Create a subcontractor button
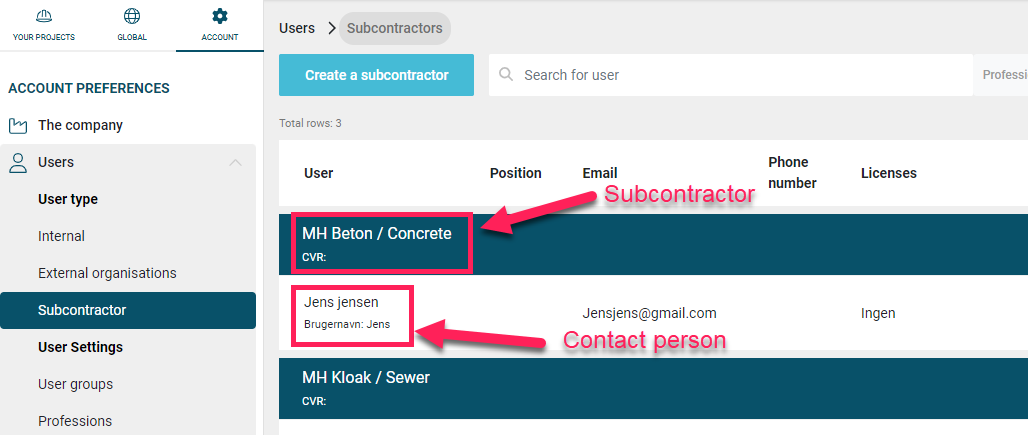The image size is (1028, 435). (376, 75)
